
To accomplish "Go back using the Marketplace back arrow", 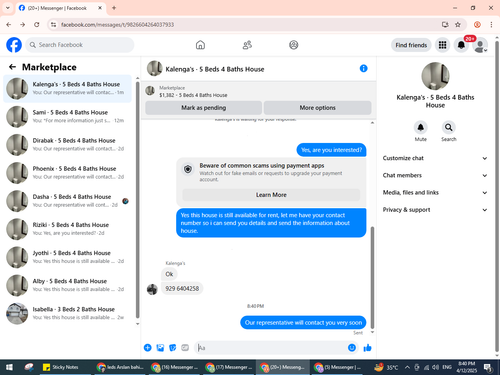I will [12, 67].
